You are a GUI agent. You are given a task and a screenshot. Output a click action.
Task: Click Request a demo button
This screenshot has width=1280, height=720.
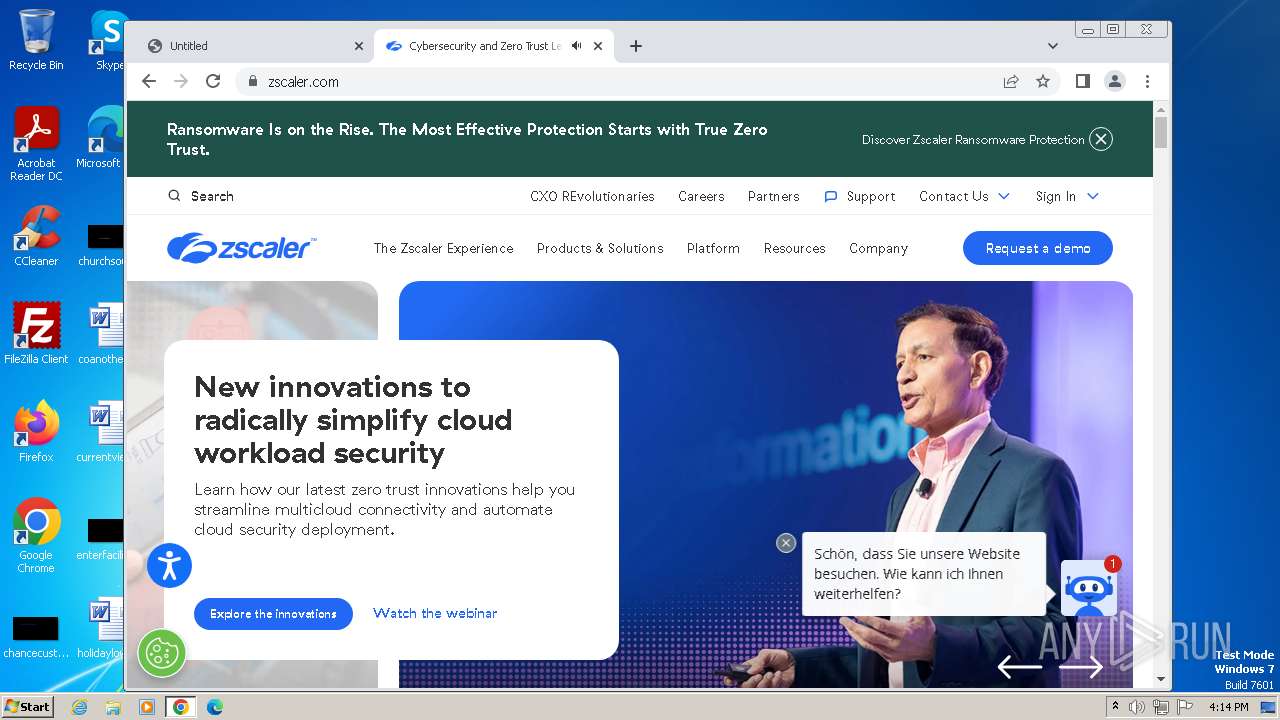1038,248
